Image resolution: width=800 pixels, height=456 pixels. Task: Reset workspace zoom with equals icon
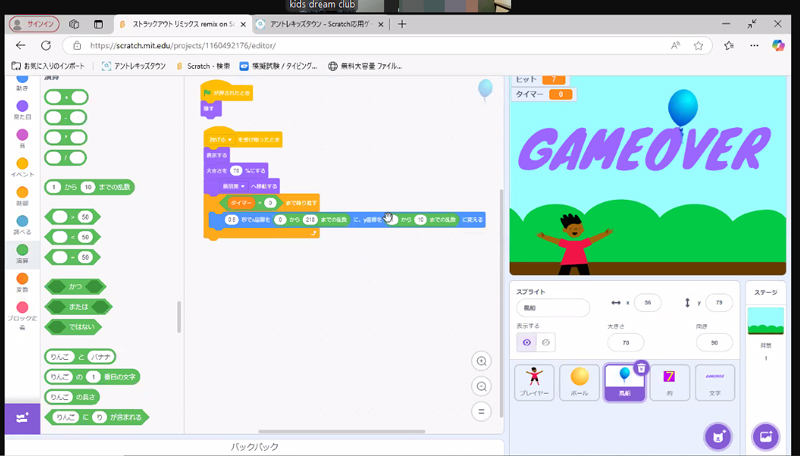[x=481, y=411]
